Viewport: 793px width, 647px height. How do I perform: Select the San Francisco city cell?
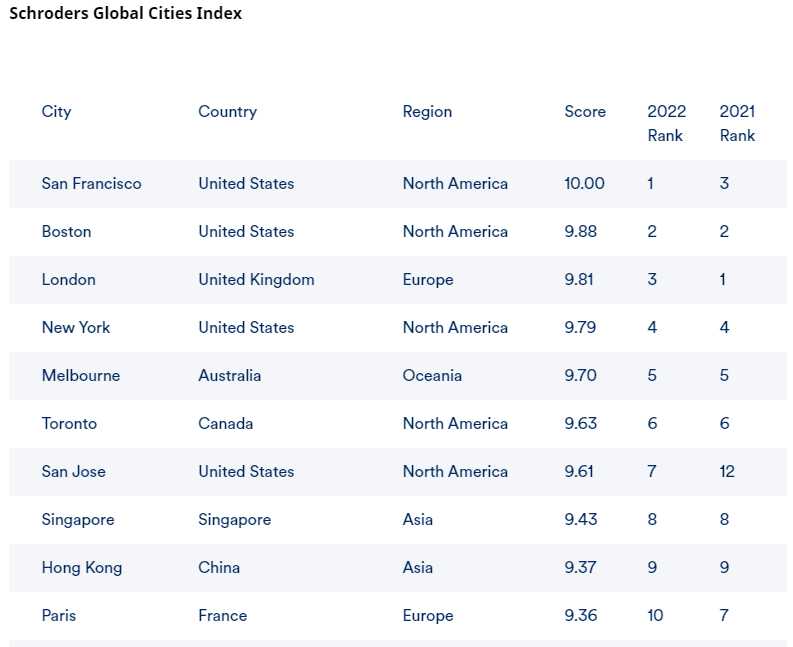pos(91,184)
